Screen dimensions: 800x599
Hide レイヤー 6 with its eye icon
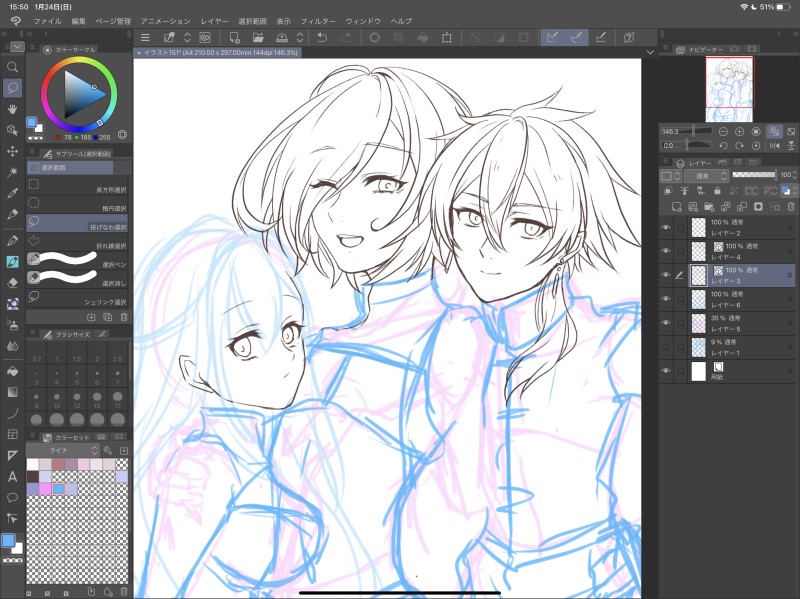pyautogui.click(x=666, y=299)
